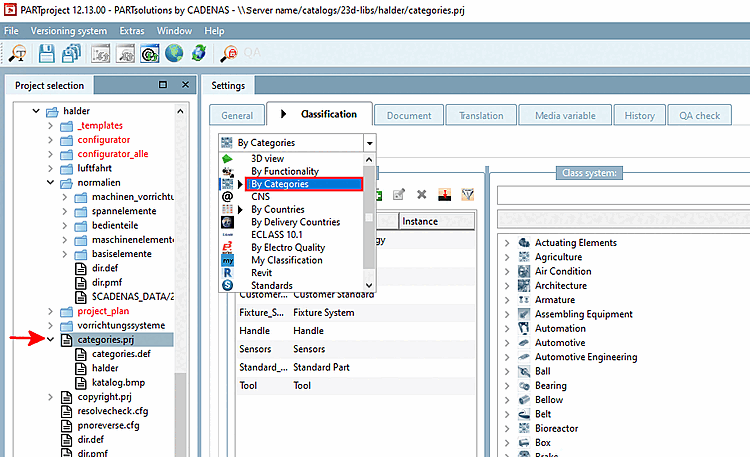Screen dimensions: 750x457
Task: Click the black-framed target window toolbar icon
Action: tap(150, 53)
